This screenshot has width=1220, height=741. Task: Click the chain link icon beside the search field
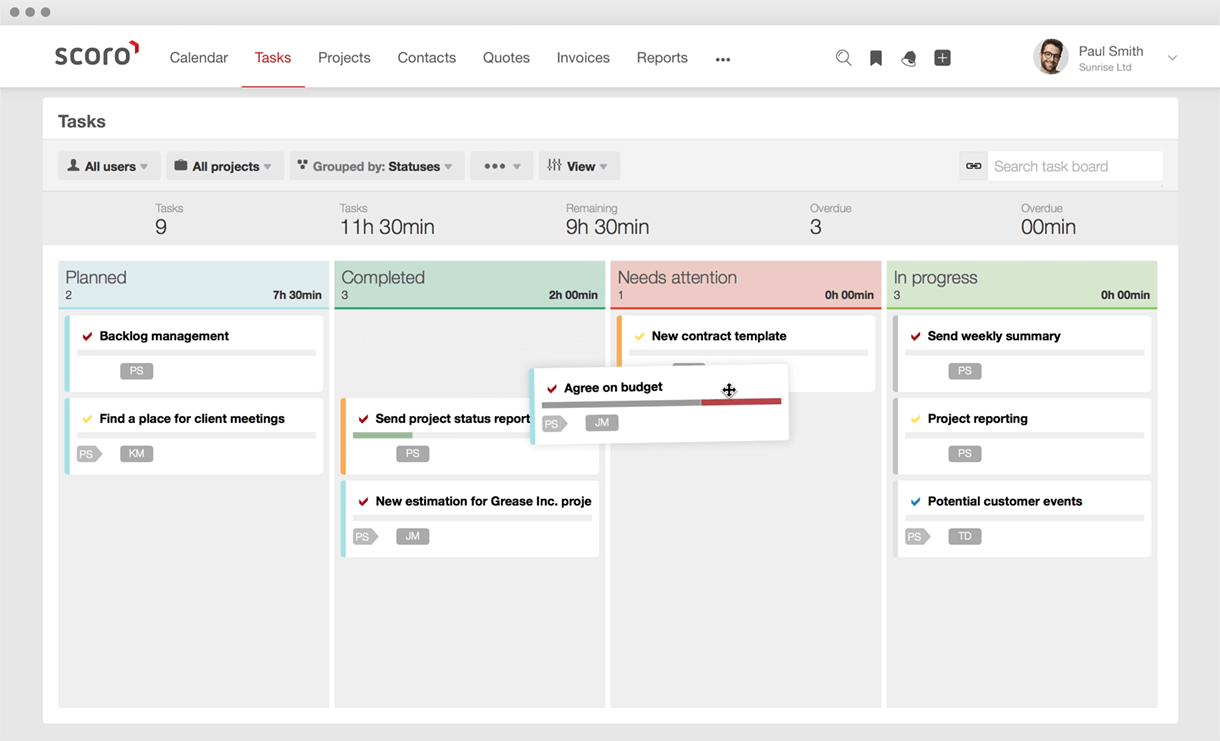pyautogui.click(x=973, y=166)
